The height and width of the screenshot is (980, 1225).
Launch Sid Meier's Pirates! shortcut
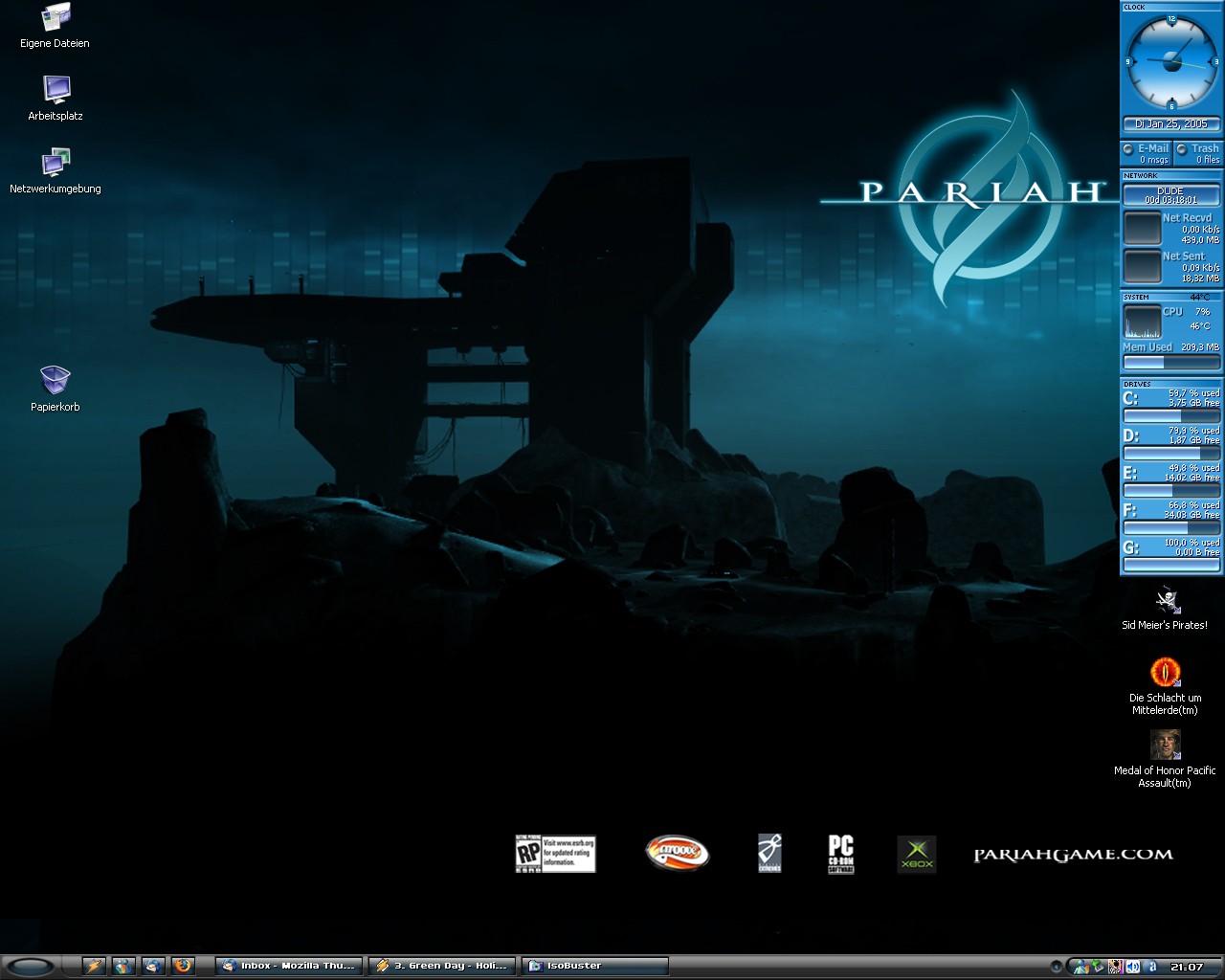1165,609
